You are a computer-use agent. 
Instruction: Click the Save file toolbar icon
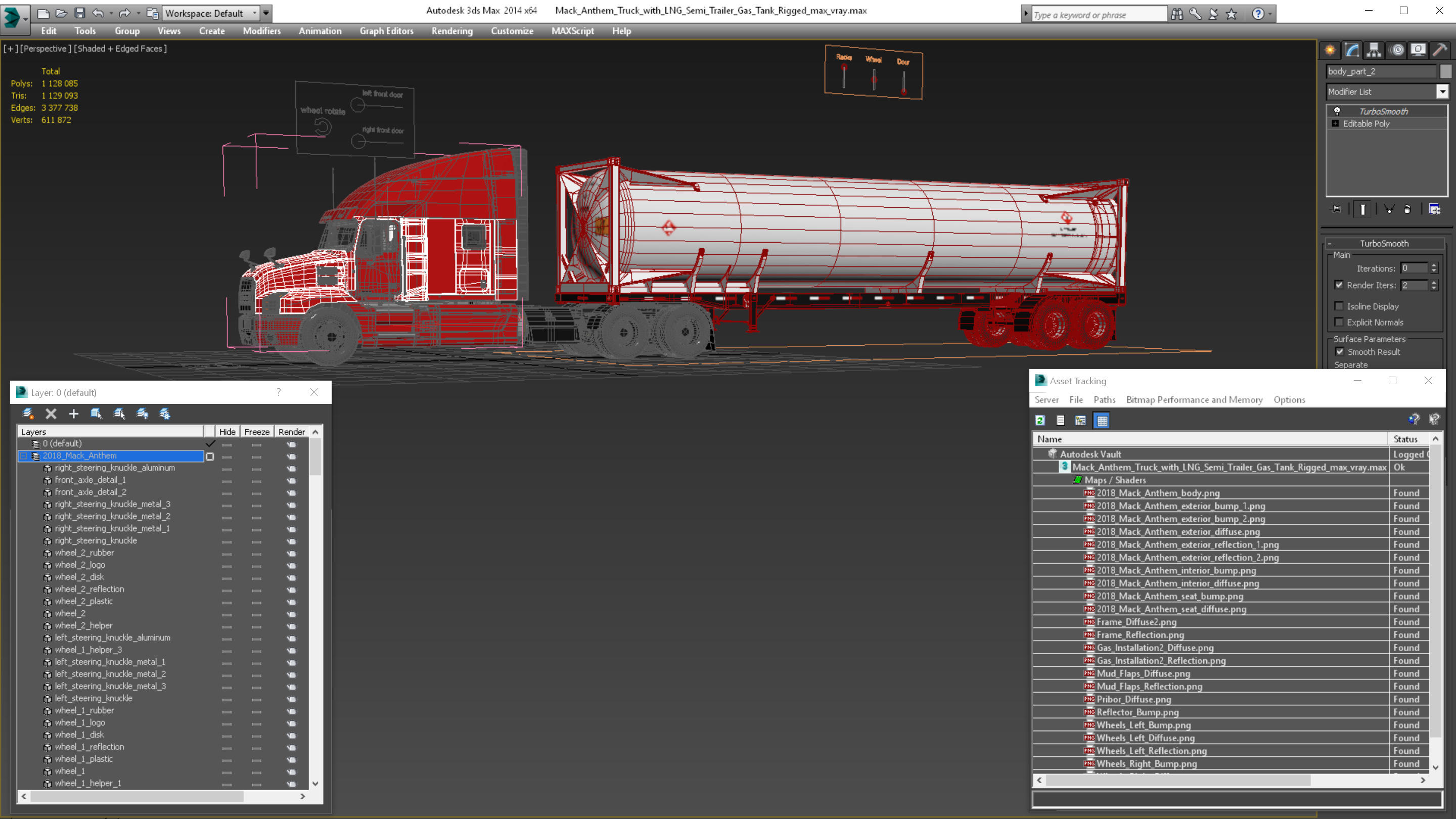[x=80, y=13]
